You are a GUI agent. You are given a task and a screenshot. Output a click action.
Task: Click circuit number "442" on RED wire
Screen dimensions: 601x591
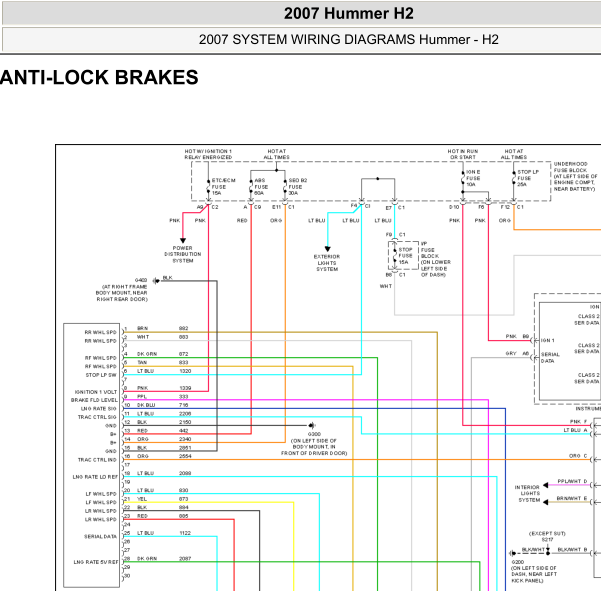point(184,430)
